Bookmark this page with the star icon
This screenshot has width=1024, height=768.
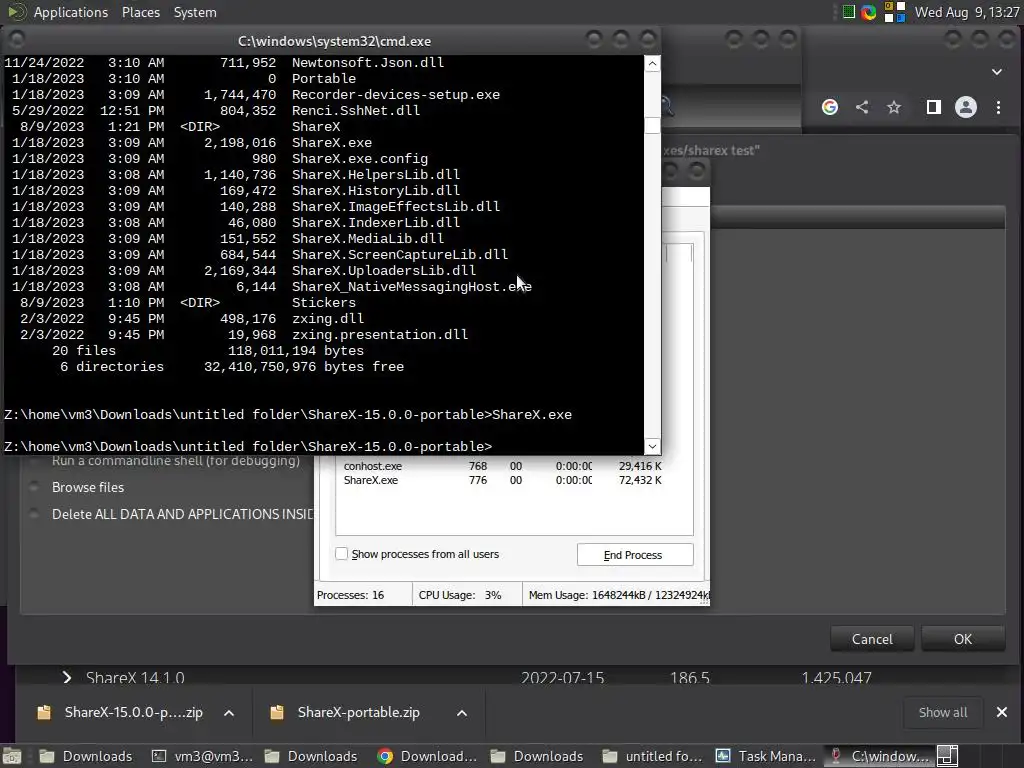[x=894, y=107]
